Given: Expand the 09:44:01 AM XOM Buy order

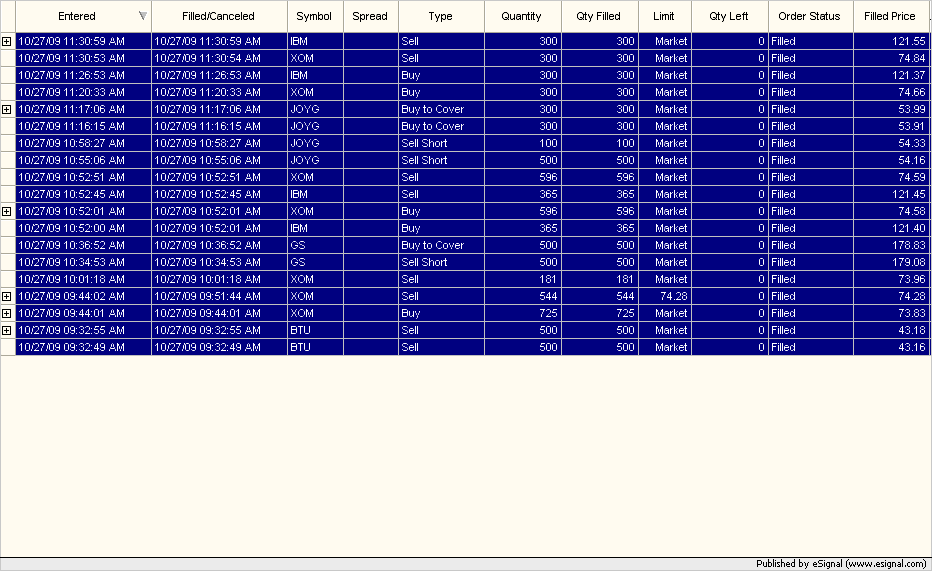Looking at the screenshot, I should click(7, 313).
